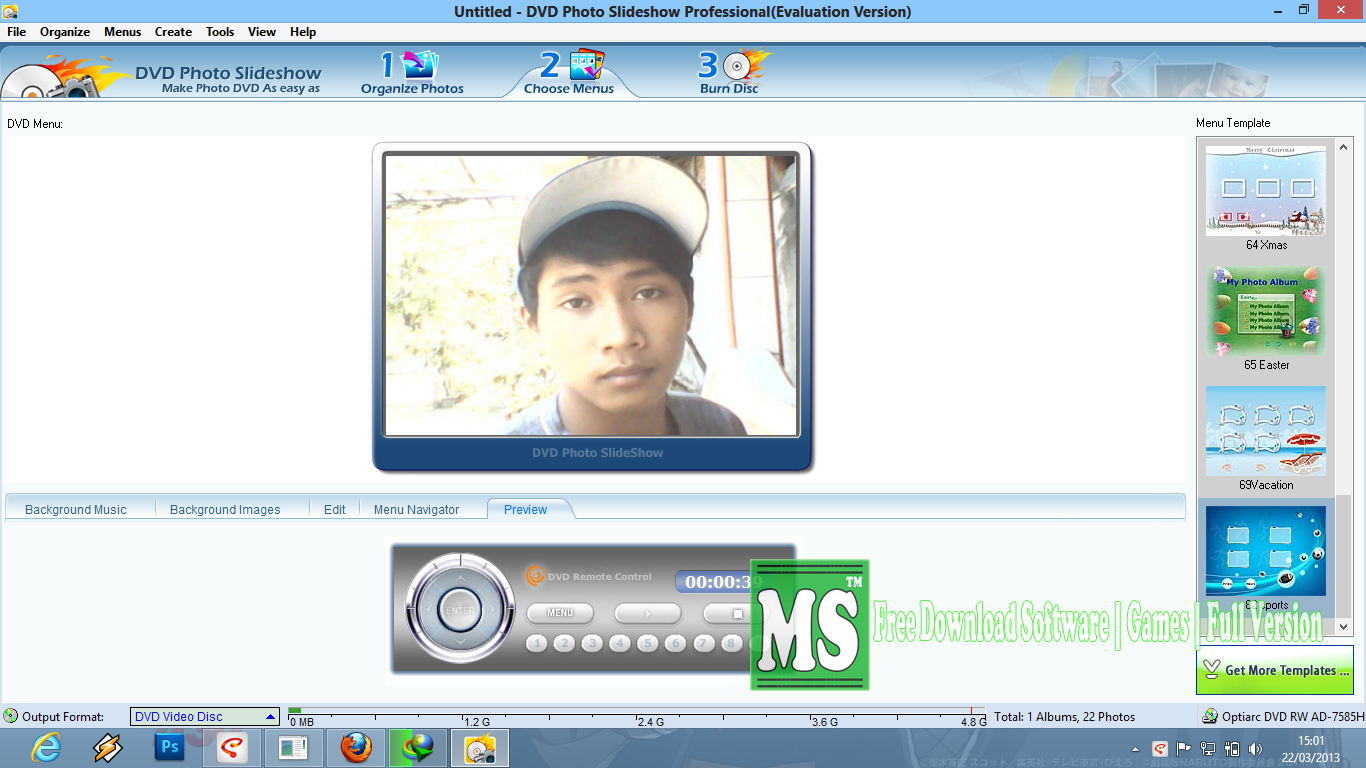Image resolution: width=1366 pixels, height=768 pixels.
Task: Switch to the Background Images tab
Action: [x=225, y=509]
